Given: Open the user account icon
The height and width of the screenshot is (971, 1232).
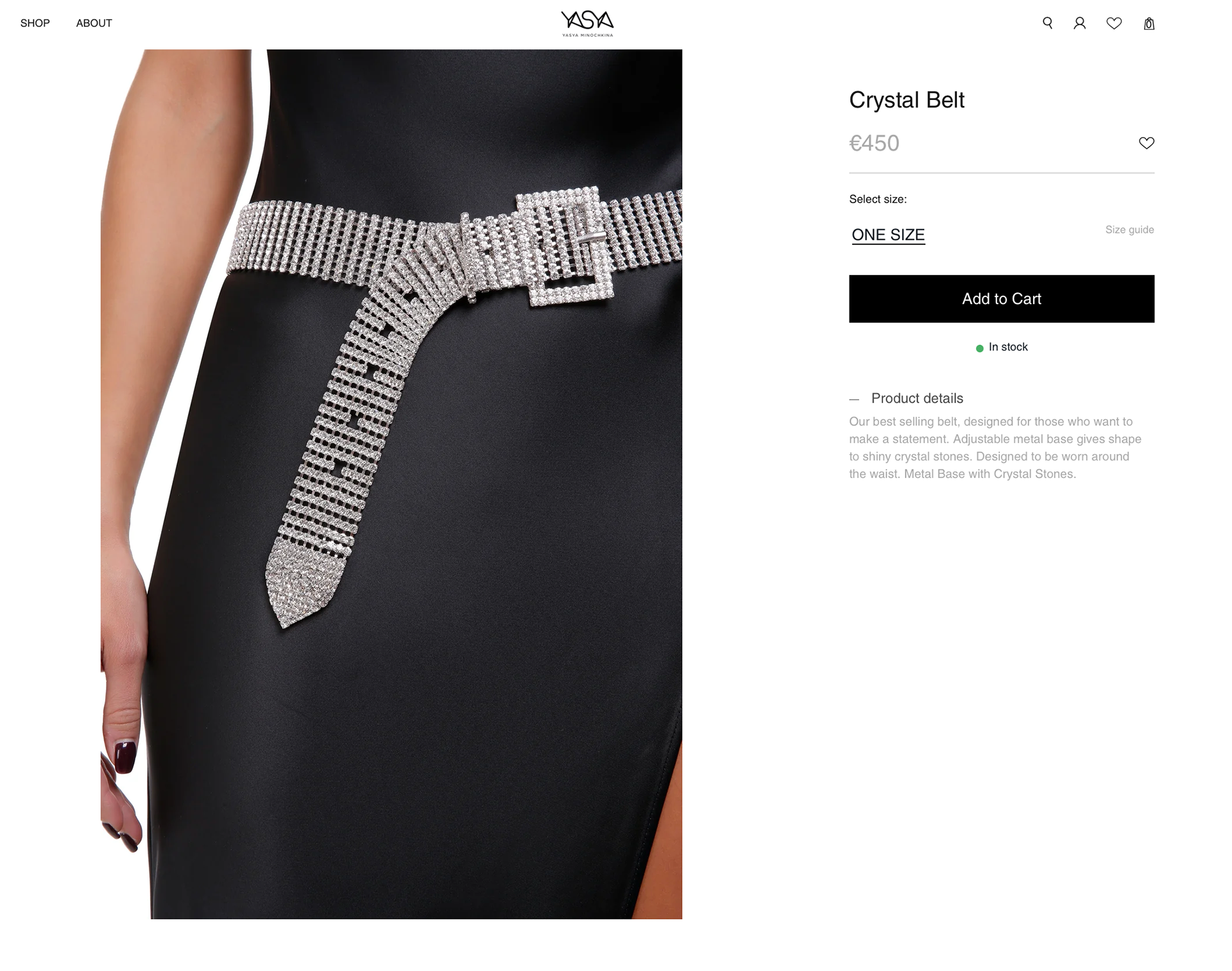Looking at the screenshot, I should [1080, 23].
